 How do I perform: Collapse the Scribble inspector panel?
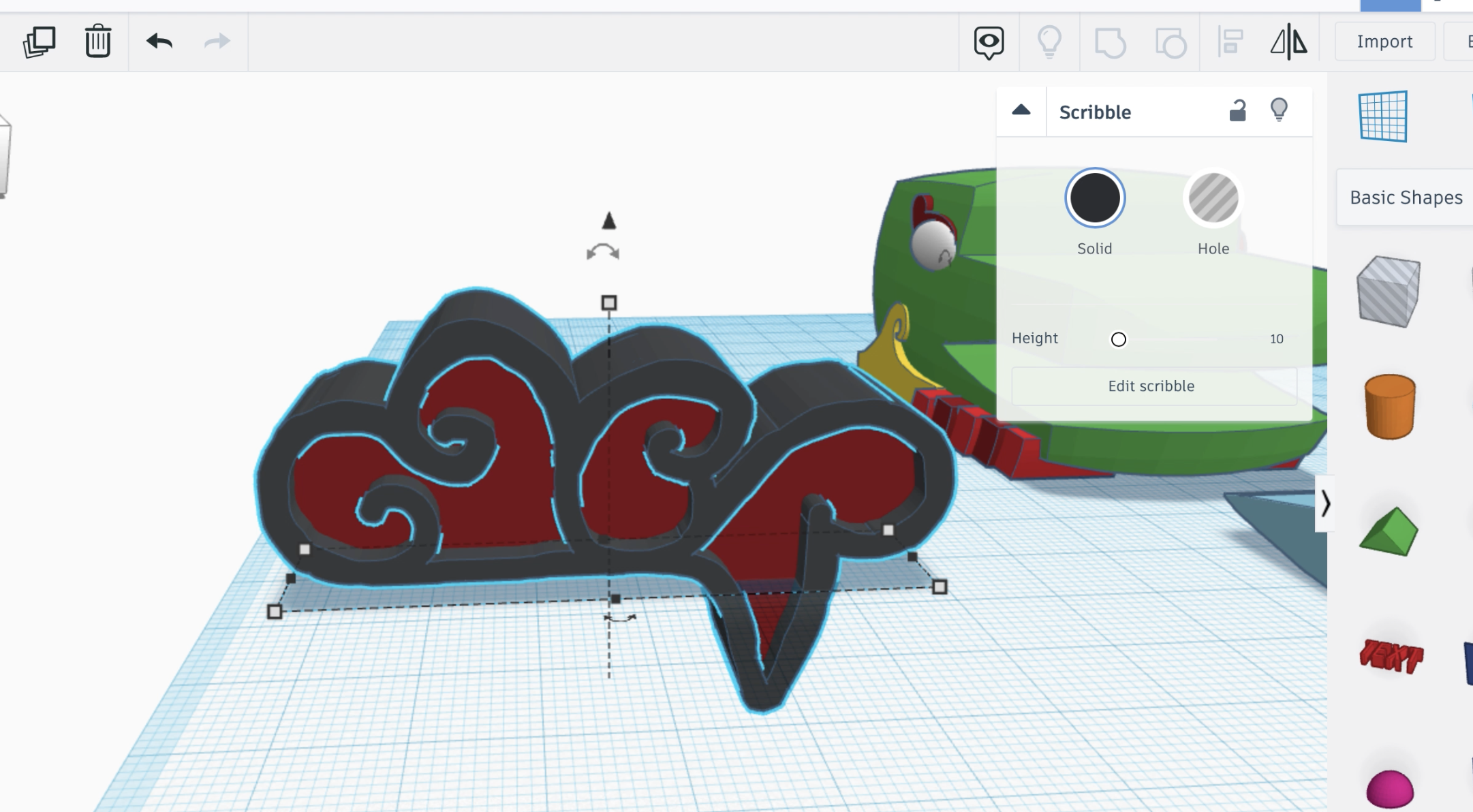click(1021, 110)
